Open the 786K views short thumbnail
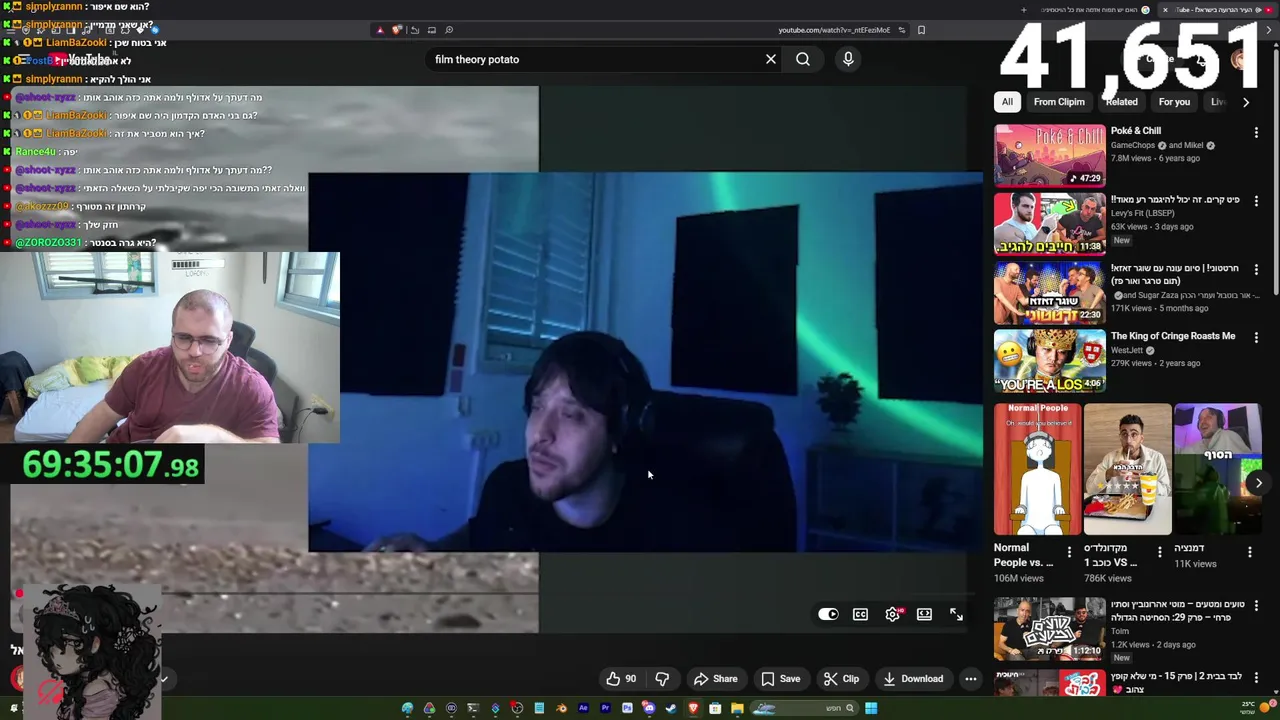 (1127, 469)
